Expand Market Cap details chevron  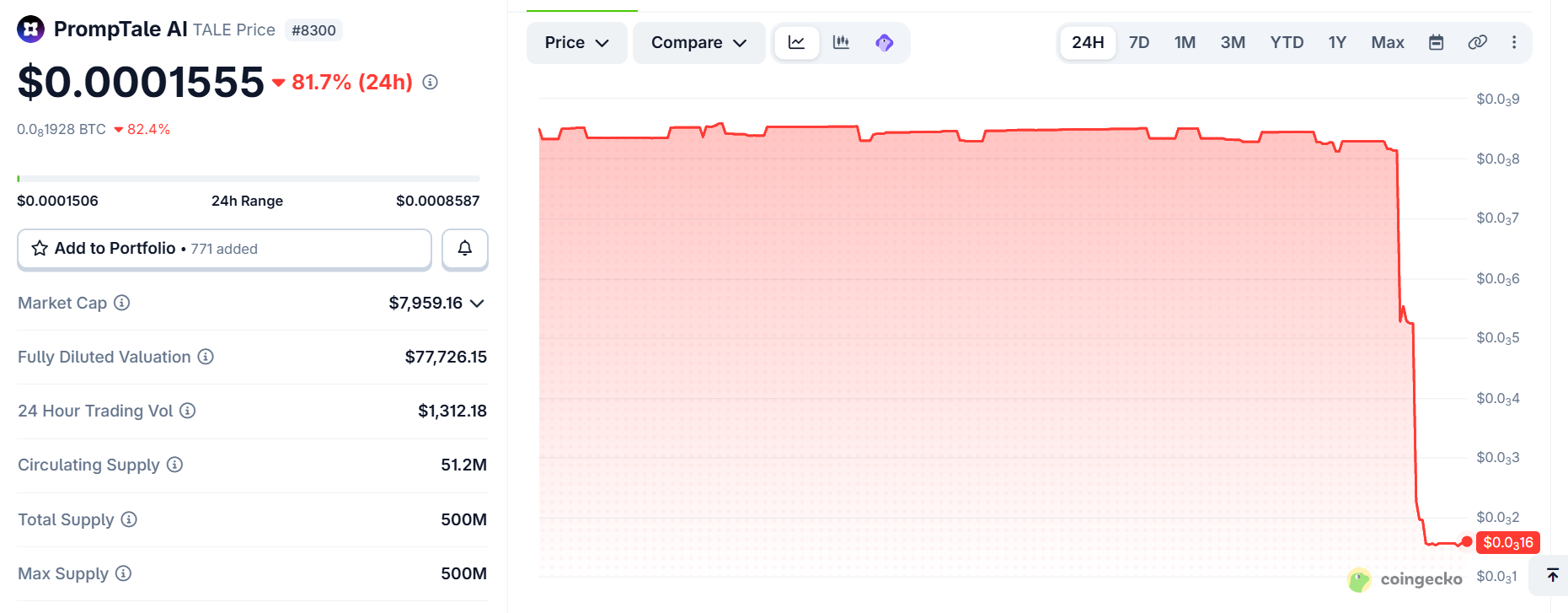point(477,304)
